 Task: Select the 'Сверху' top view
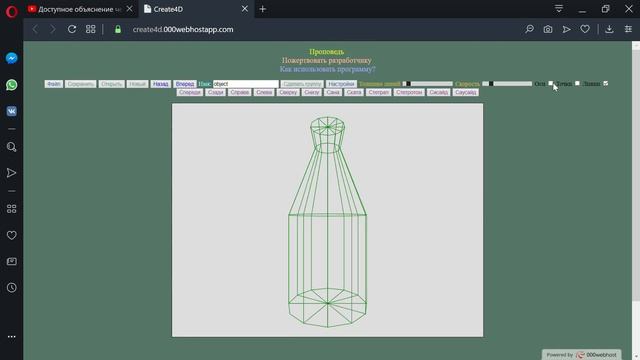coord(288,93)
